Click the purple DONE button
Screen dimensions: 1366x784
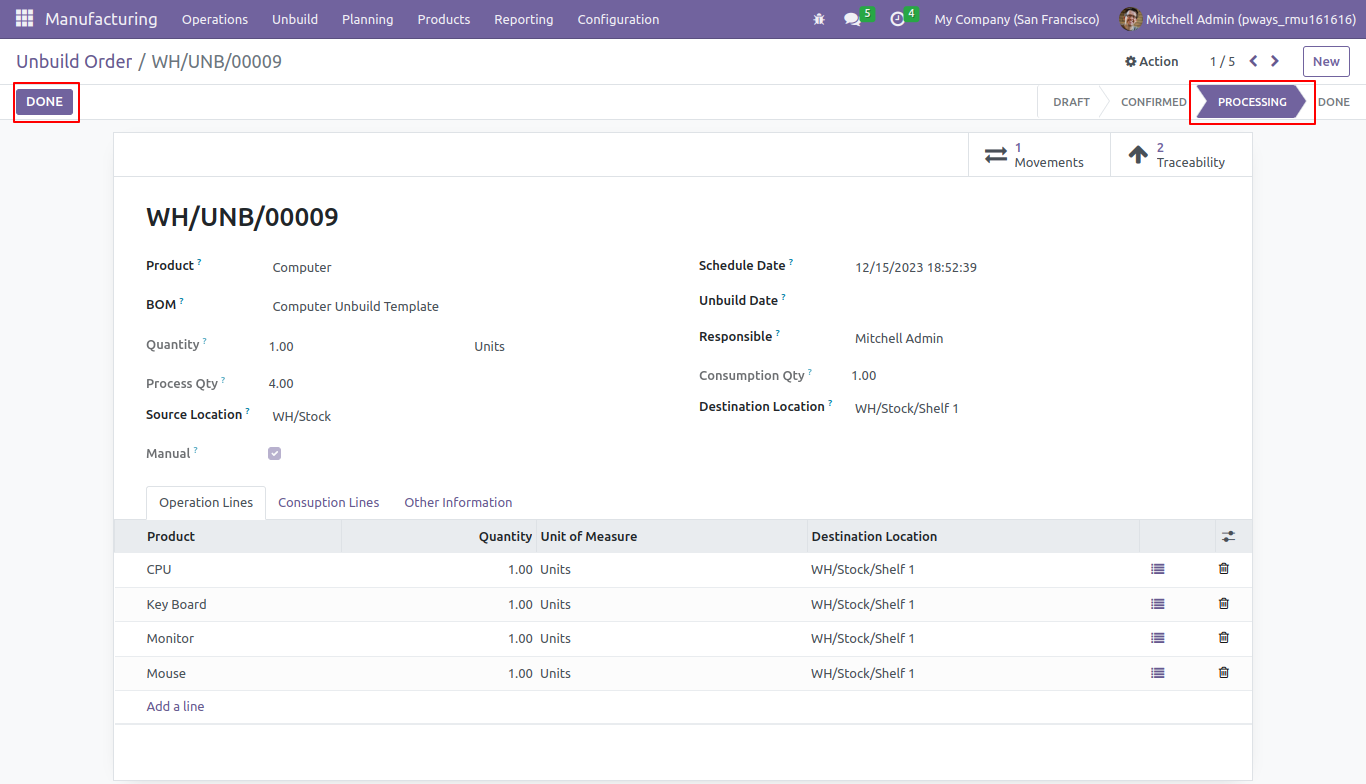point(44,102)
